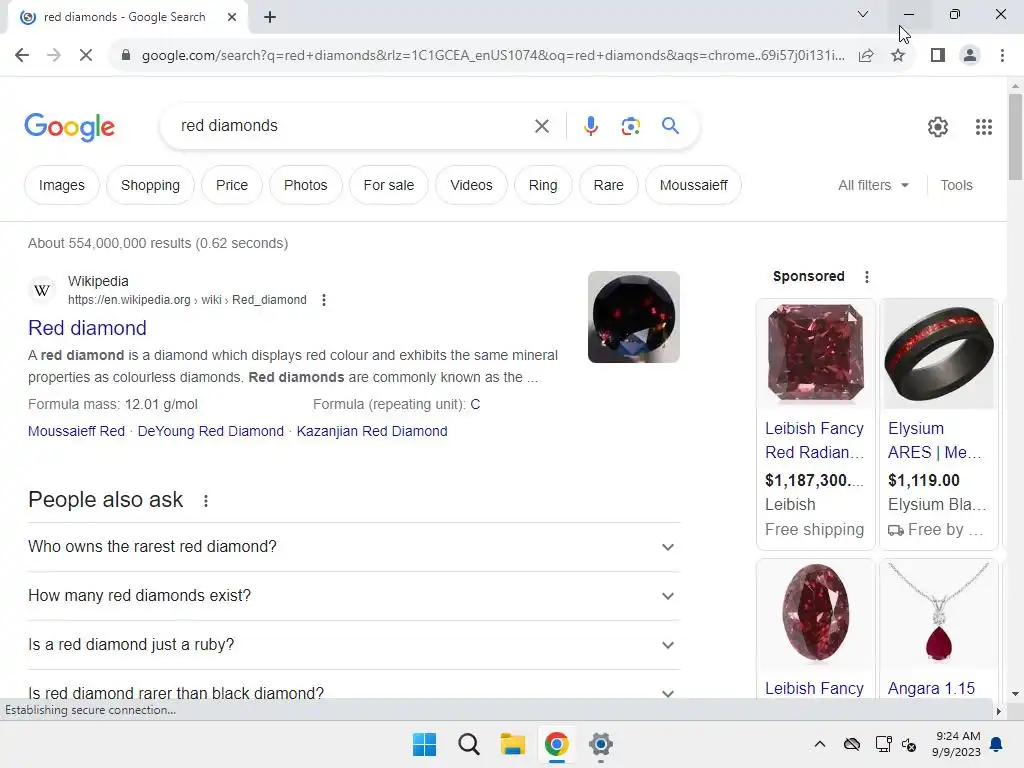
Task: Click the padlock site info icon
Action: tap(126, 56)
